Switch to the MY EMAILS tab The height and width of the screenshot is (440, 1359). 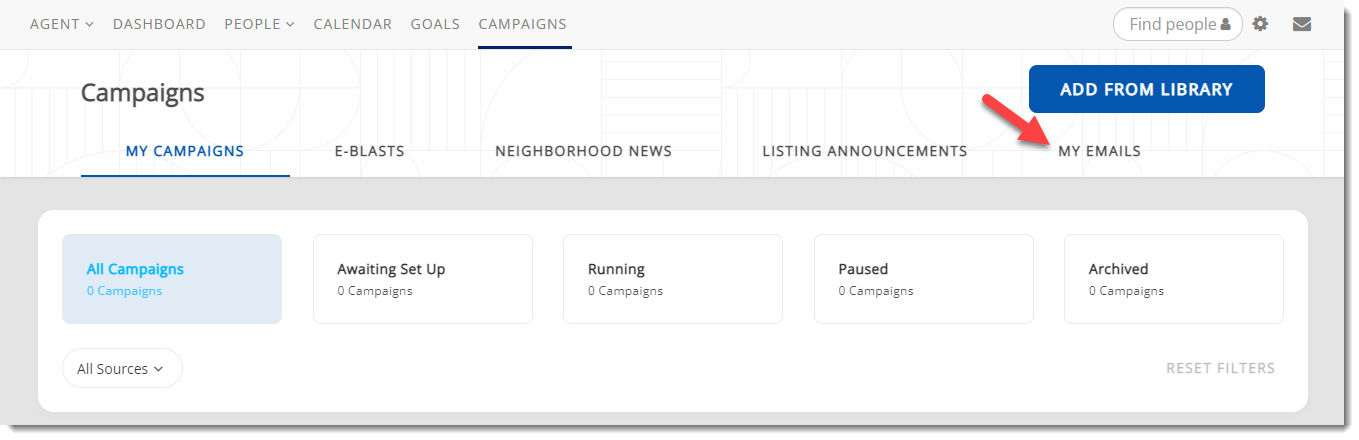[1100, 151]
